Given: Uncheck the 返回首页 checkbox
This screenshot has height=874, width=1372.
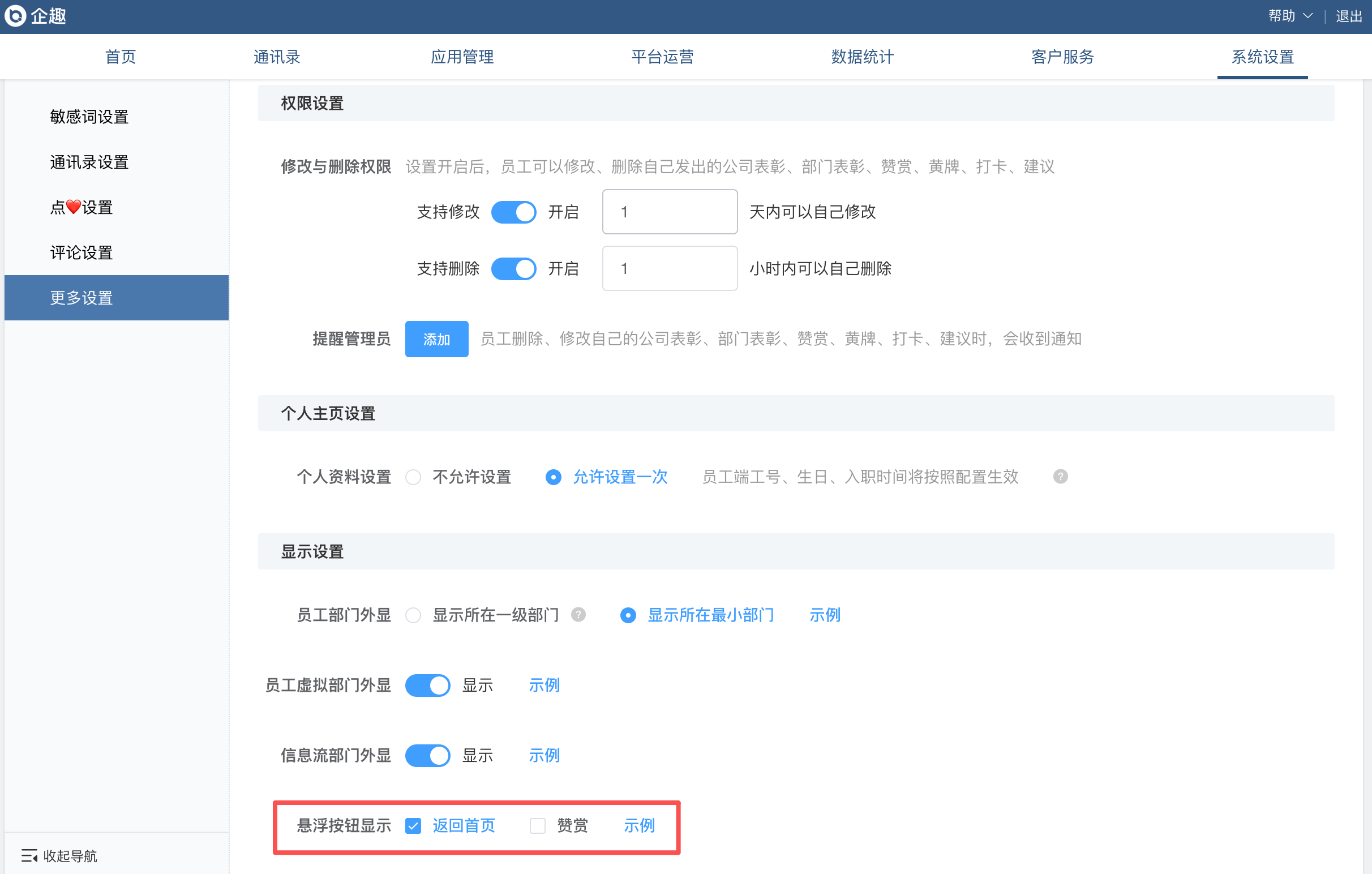Looking at the screenshot, I should [413, 825].
